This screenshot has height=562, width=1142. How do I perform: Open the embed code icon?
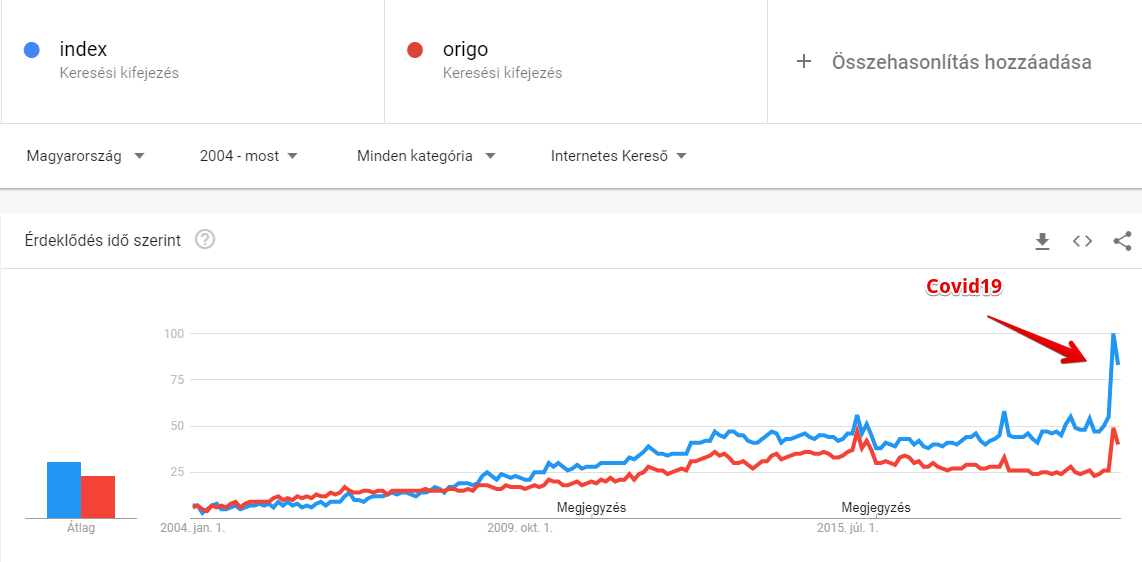pyautogui.click(x=1082, y=241)
